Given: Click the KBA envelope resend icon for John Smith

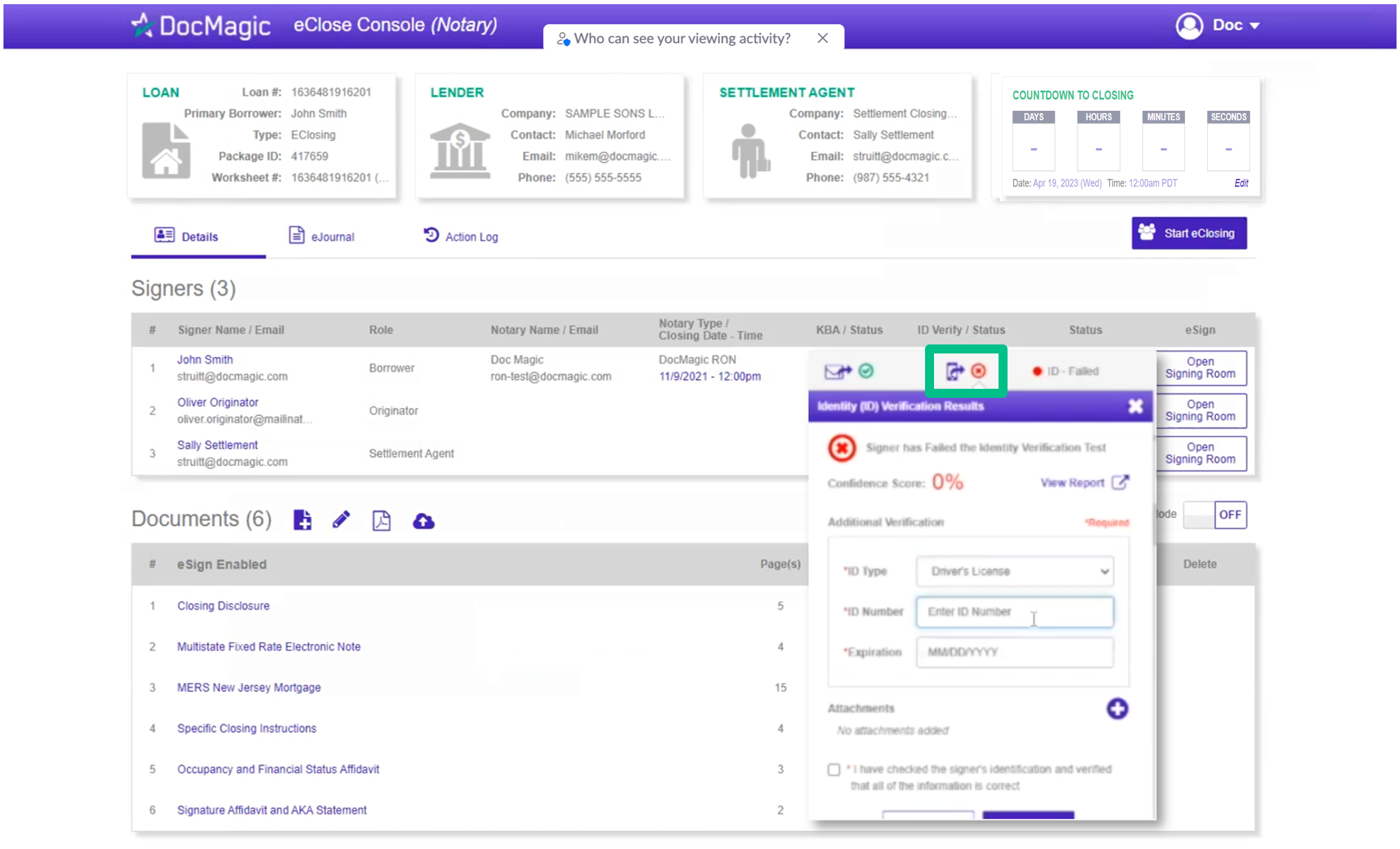Looking at the screenshot, I should tap(836, 371).
